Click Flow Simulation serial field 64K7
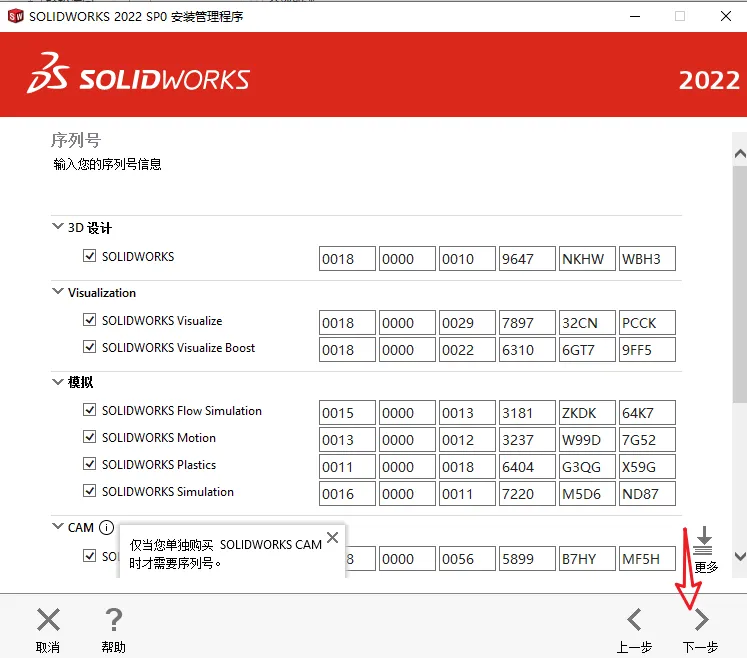Image resolution: width=747 pixels, height=658 pixels. click(647, 413)
